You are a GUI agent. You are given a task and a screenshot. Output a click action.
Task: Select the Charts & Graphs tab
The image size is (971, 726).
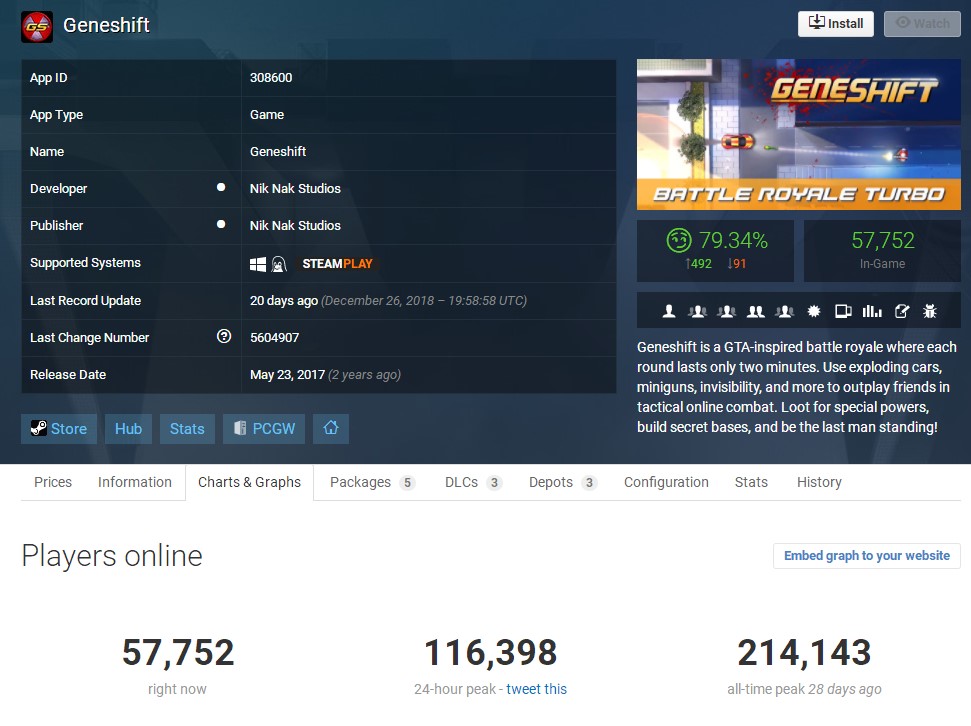coord(250,482)
